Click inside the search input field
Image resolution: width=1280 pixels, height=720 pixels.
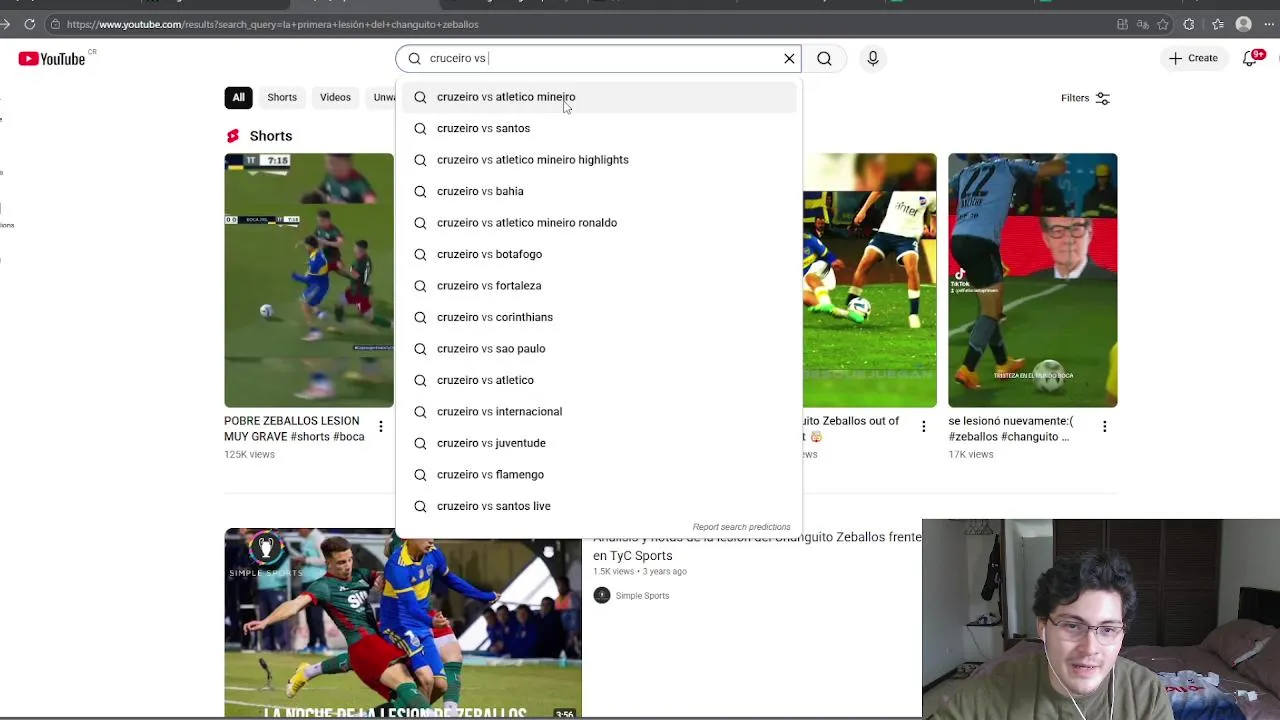coord(600,58)
